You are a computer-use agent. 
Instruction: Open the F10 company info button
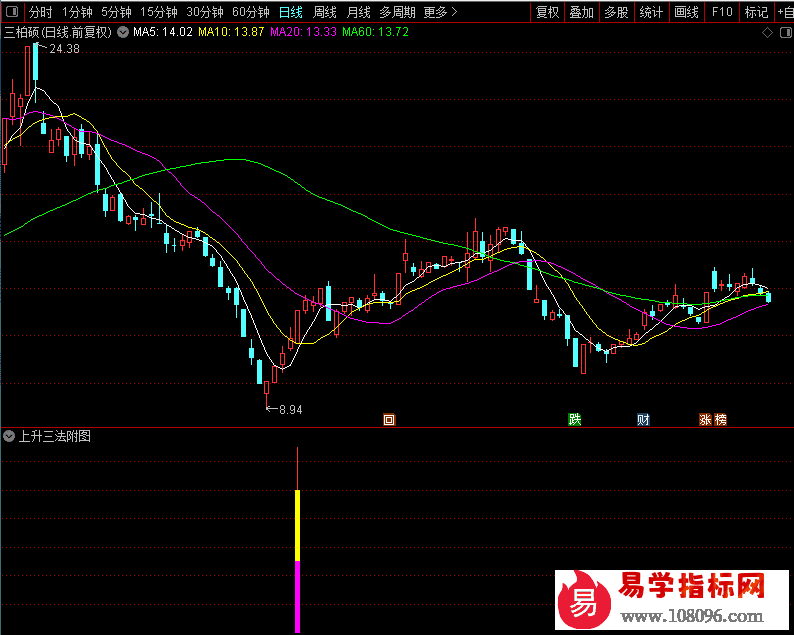[722, 13]
